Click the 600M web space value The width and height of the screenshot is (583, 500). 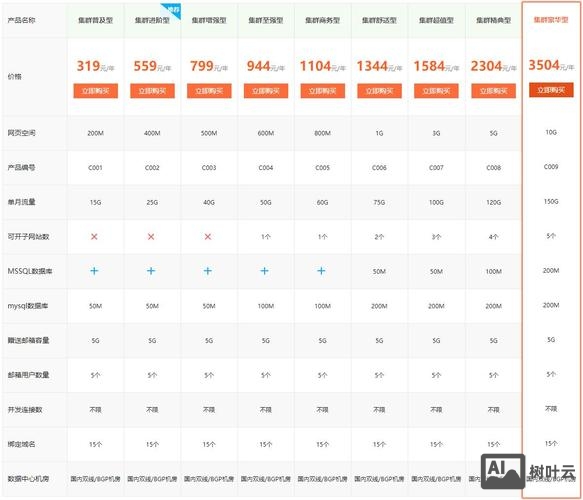coord(266,133)
